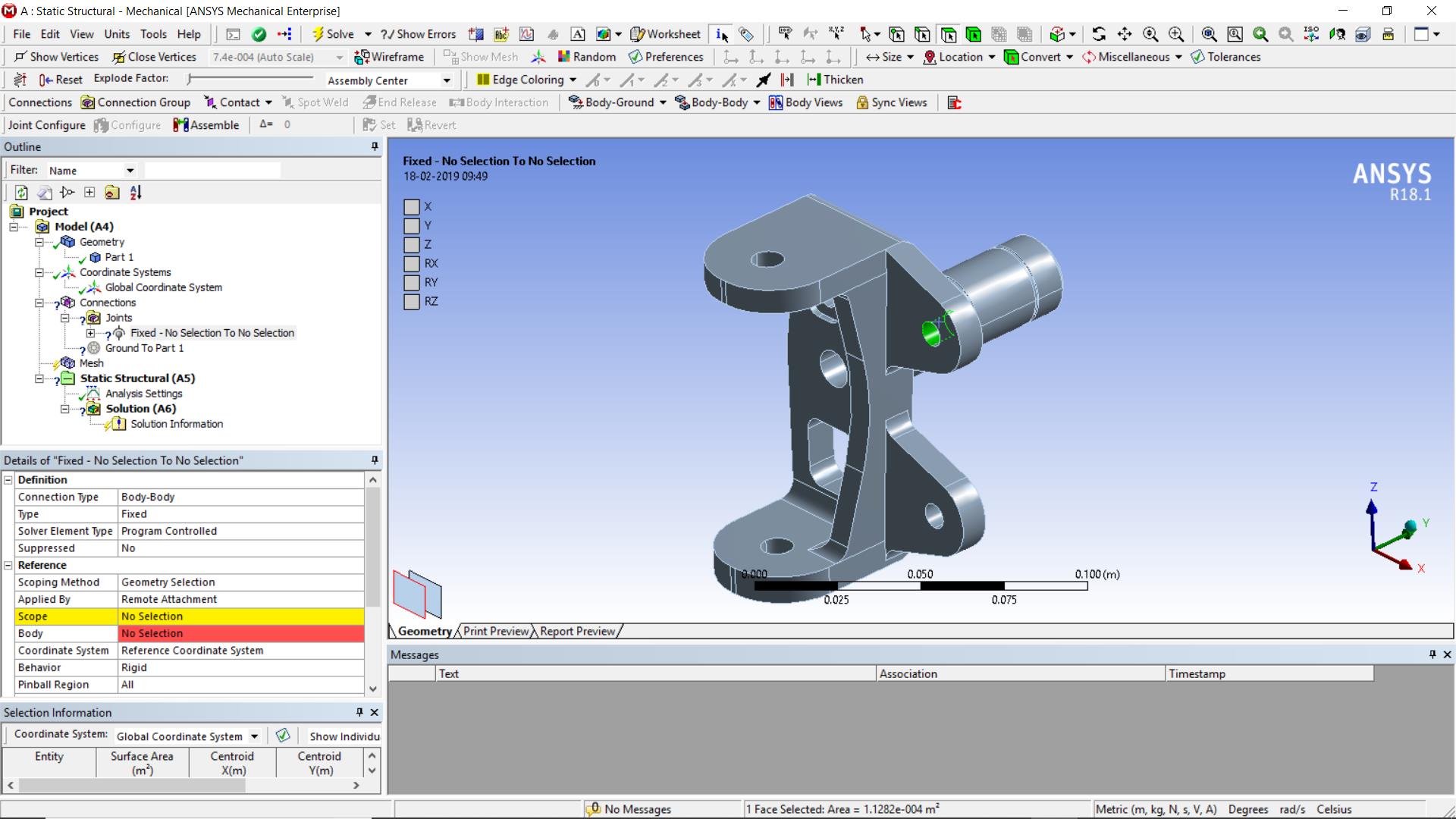Toggle Wireframe view mode

tap(389, 57)
